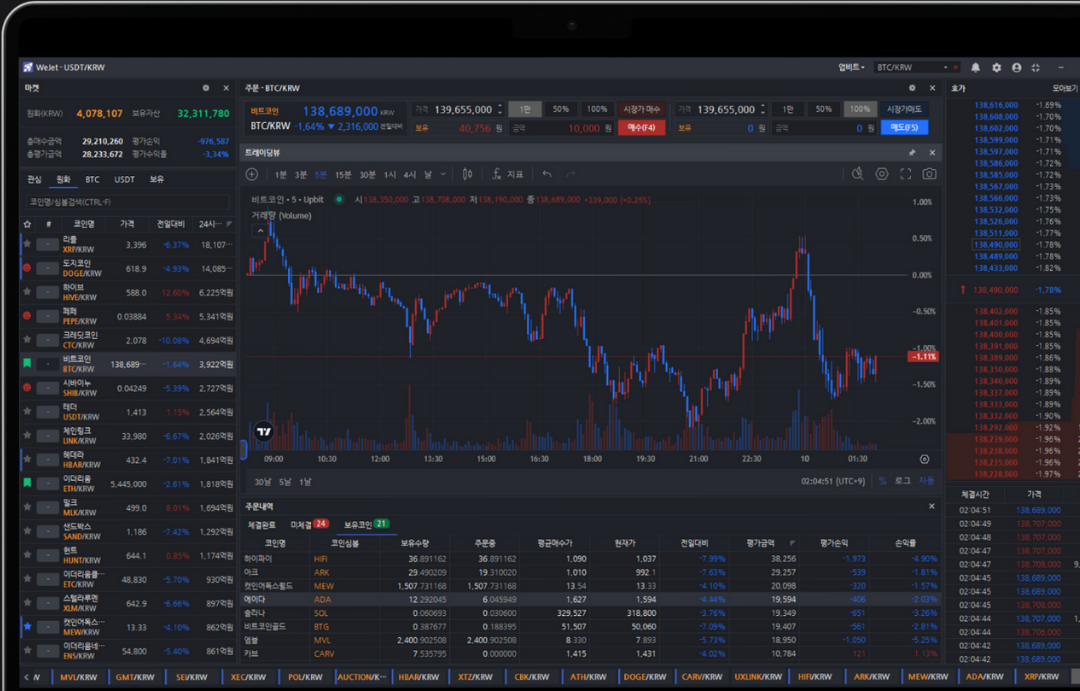Select 에이다 ADA holdings row
The image size is (1080, 691).
coord(590,599)
